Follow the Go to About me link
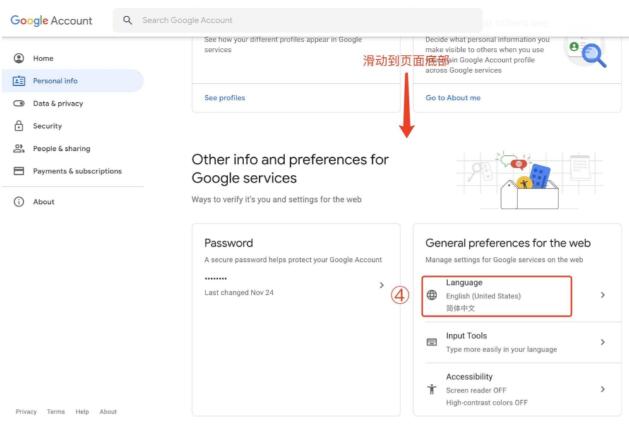This screenshot has height=424, width=629. 453,98
